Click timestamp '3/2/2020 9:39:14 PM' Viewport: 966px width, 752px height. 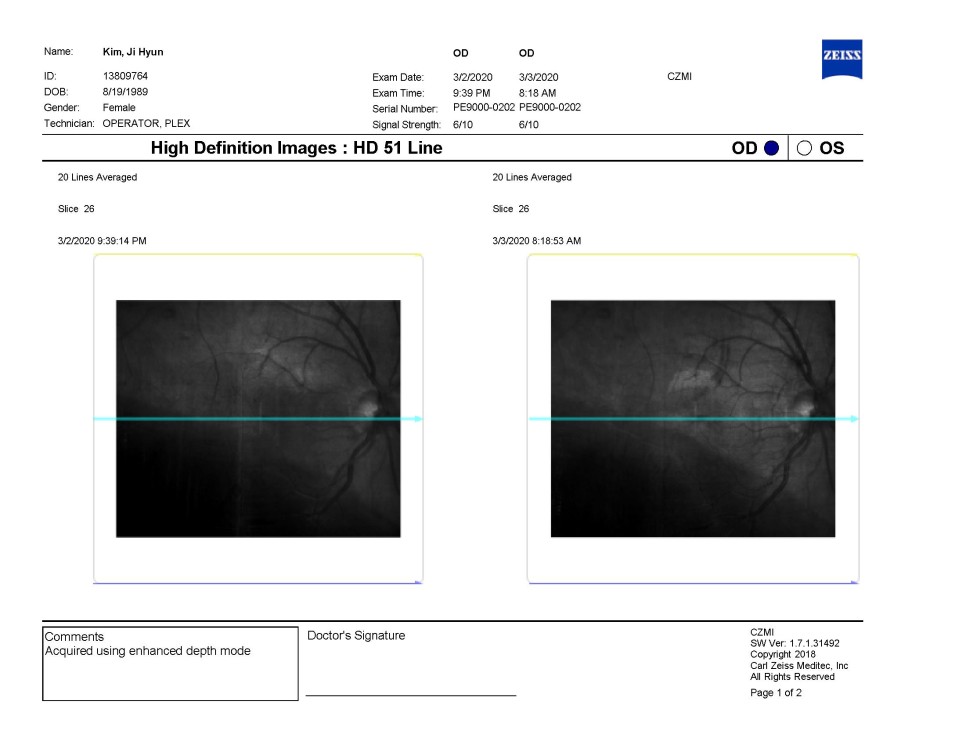click(x=102, y=241)
